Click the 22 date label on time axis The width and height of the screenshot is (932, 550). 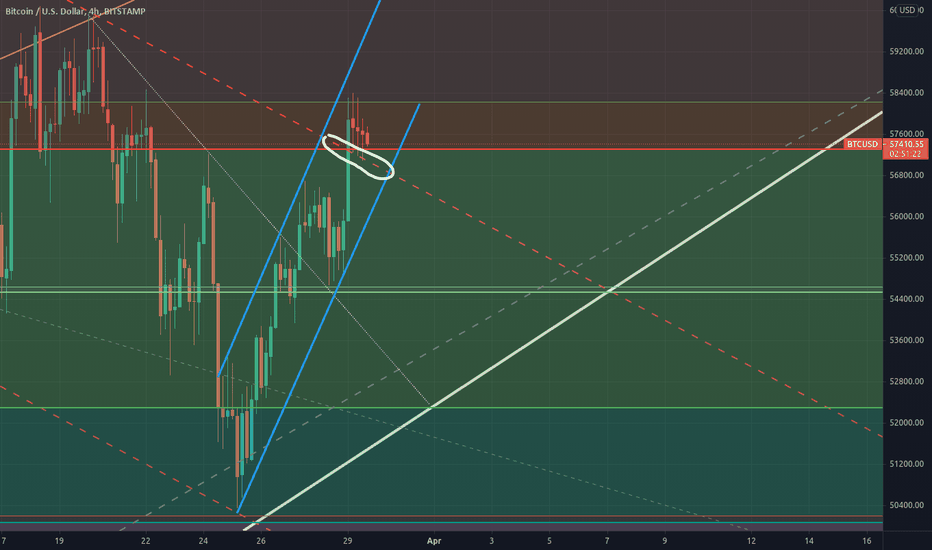click(146, 540)
